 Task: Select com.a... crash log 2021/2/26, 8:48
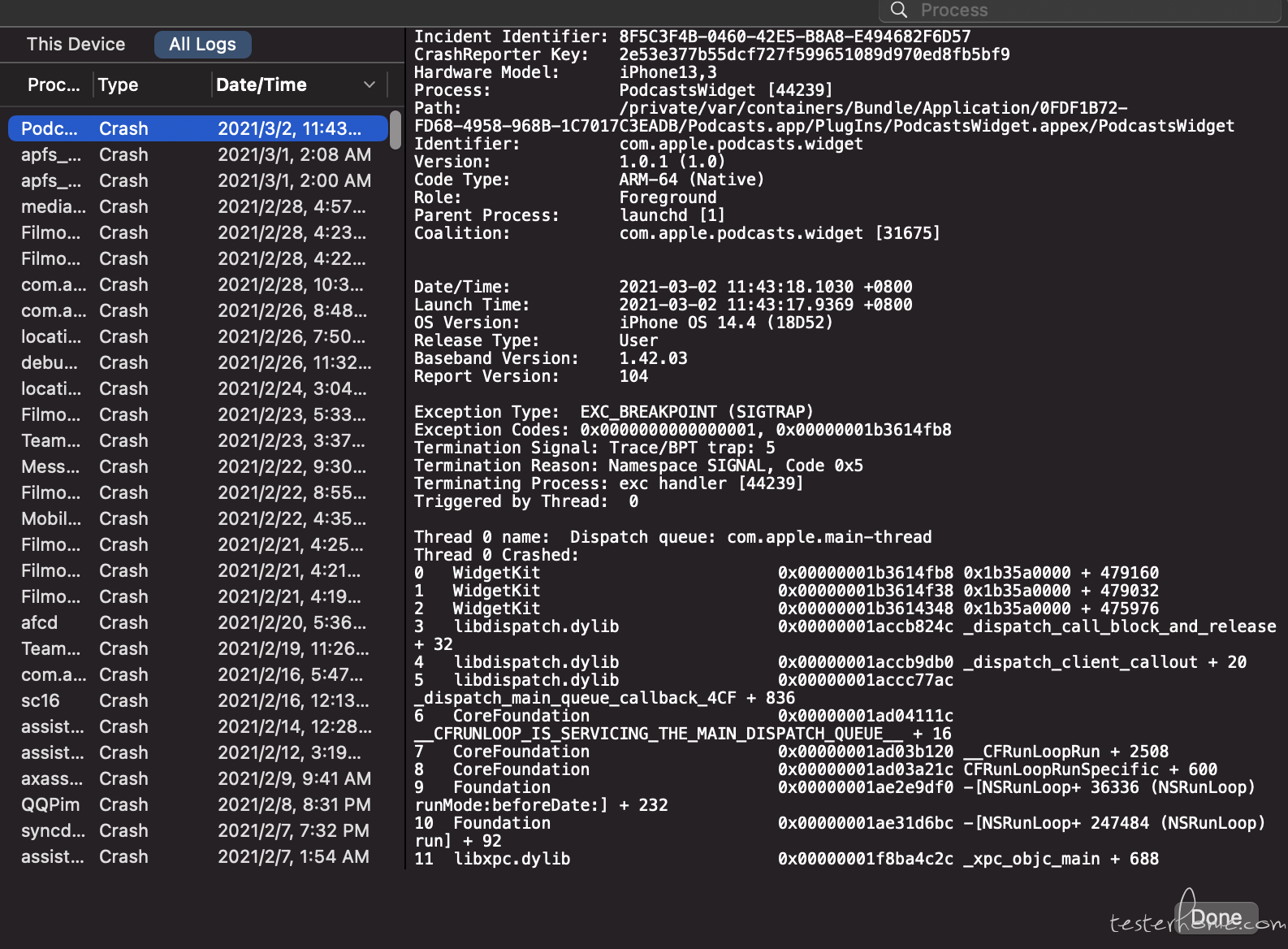[x=198, y=310]
